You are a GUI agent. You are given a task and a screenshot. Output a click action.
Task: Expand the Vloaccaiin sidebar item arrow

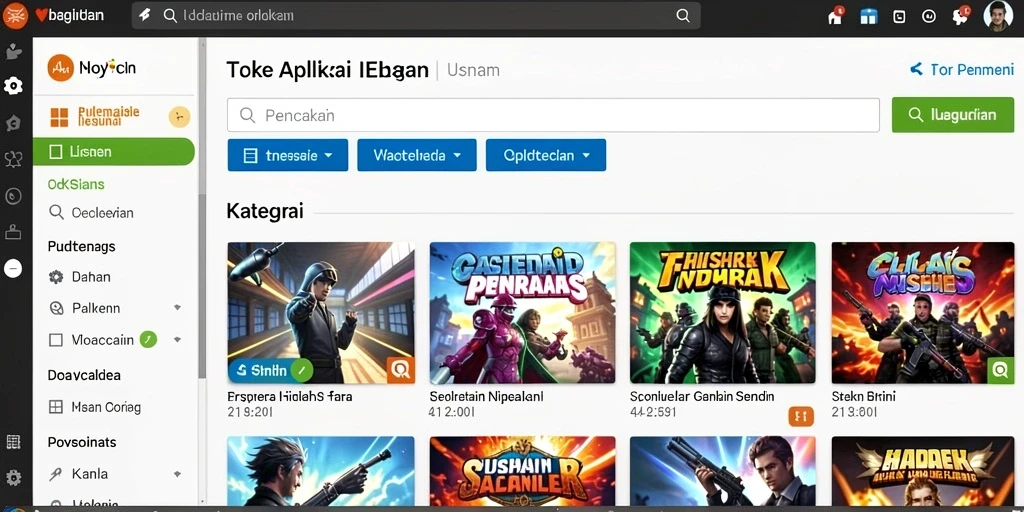click(x=177, y=340)
